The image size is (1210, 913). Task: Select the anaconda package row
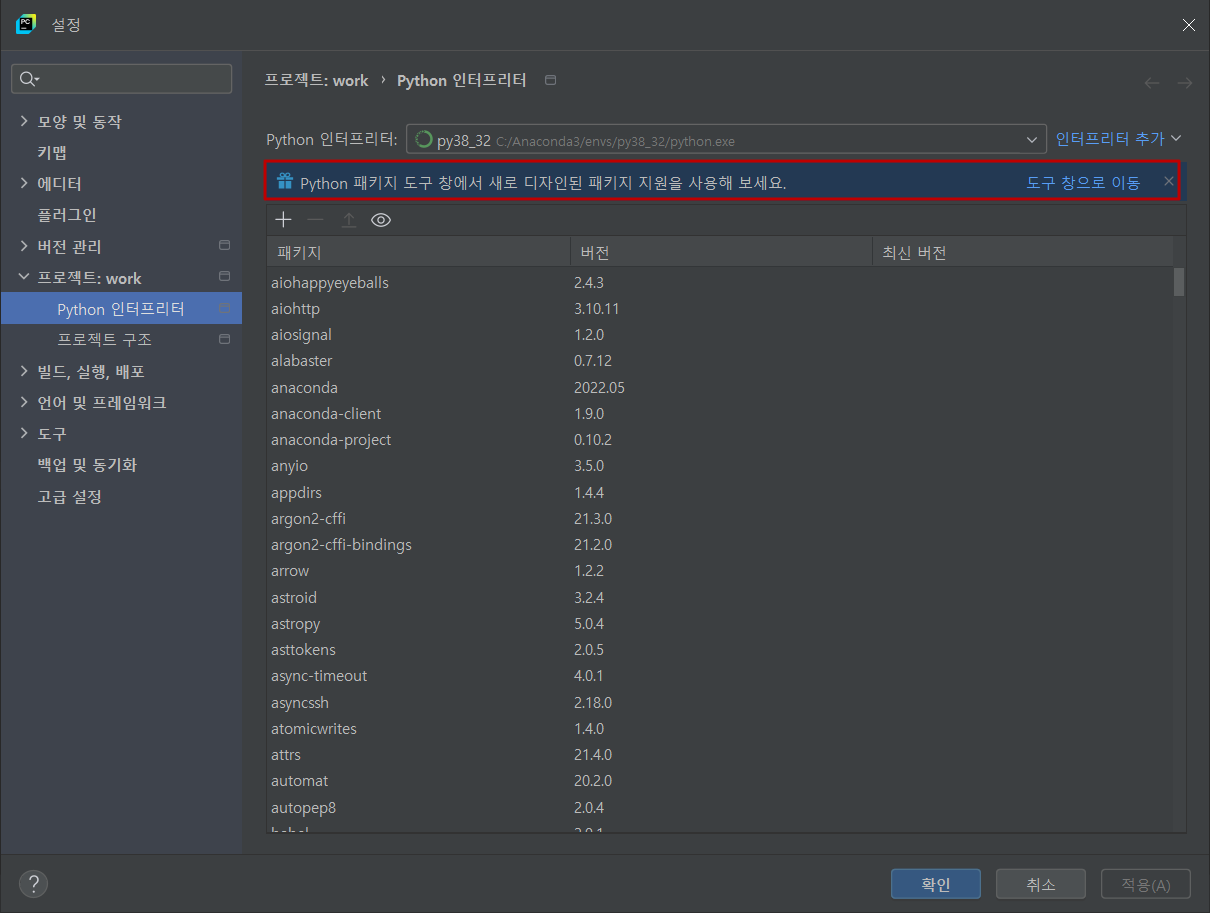(720, 388)
